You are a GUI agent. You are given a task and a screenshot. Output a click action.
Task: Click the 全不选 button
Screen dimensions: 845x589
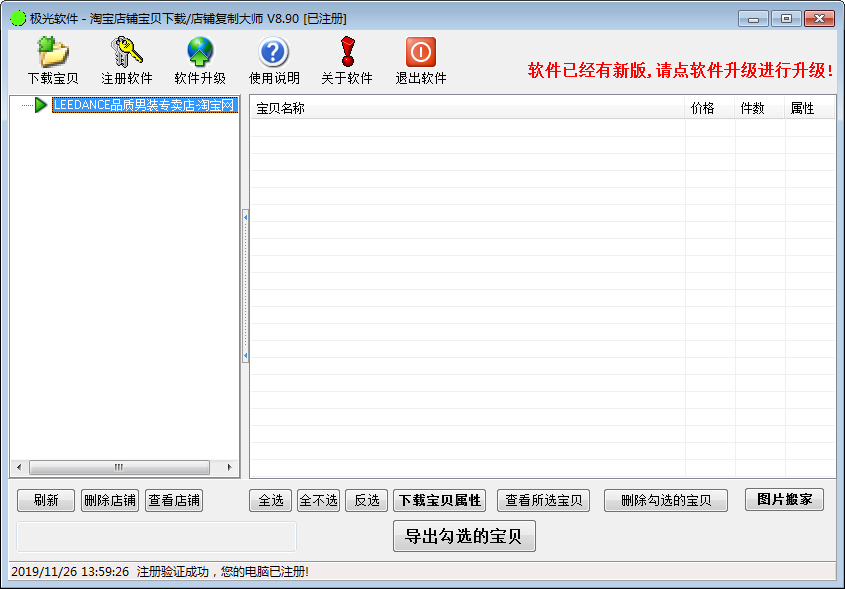coord(318,501)
